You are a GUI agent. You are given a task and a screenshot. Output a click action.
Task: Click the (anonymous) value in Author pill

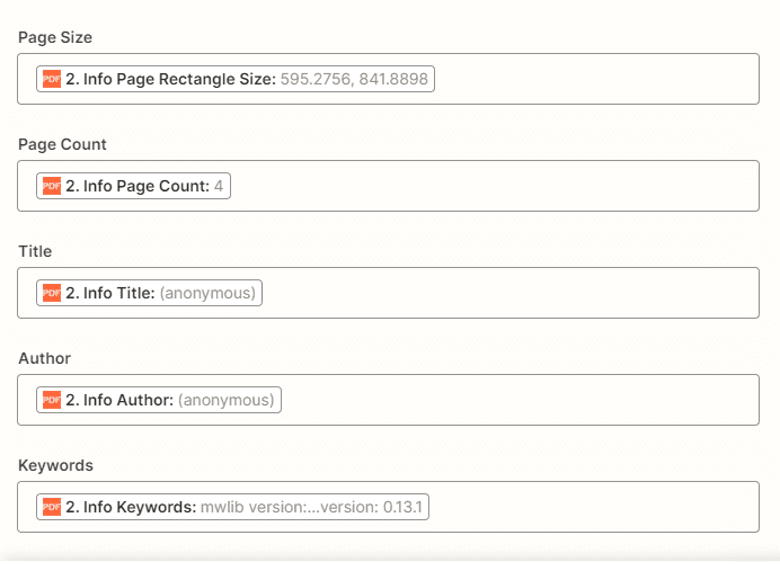coord(226,400)
